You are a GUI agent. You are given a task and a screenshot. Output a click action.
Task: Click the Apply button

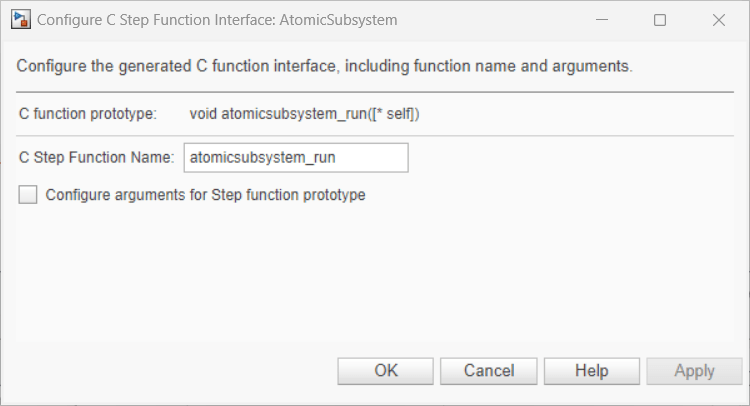[x=694, y=371]
